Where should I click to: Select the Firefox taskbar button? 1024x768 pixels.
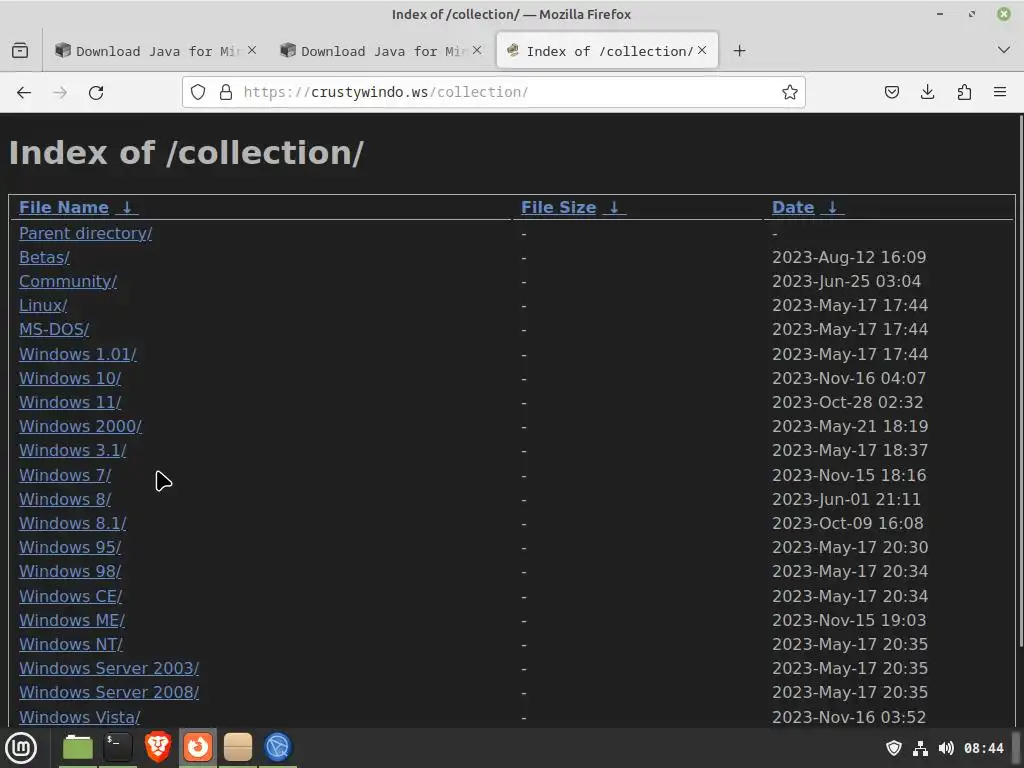(x=198, y=748)
